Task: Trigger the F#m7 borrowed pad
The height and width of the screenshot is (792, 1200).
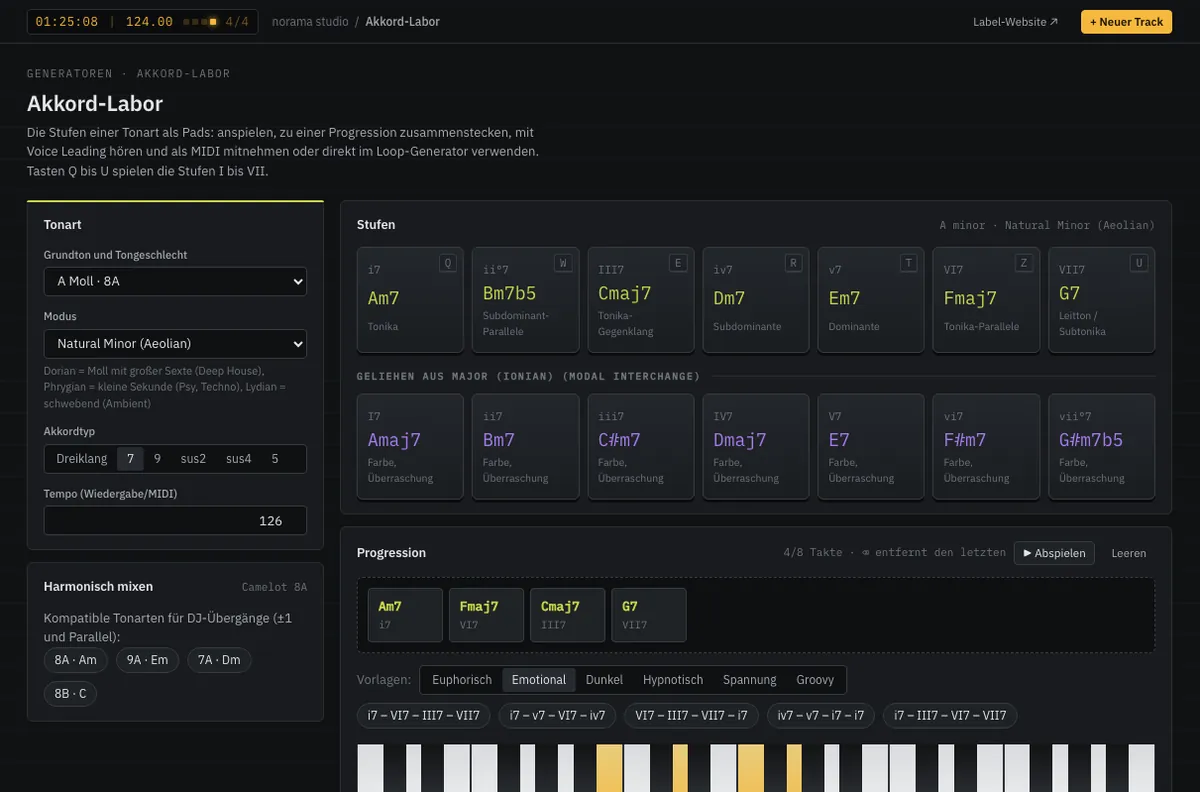Action: point(986,446)
